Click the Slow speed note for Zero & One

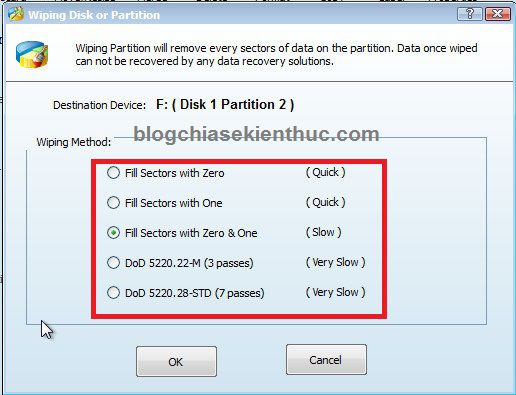[x=323, y=232]
